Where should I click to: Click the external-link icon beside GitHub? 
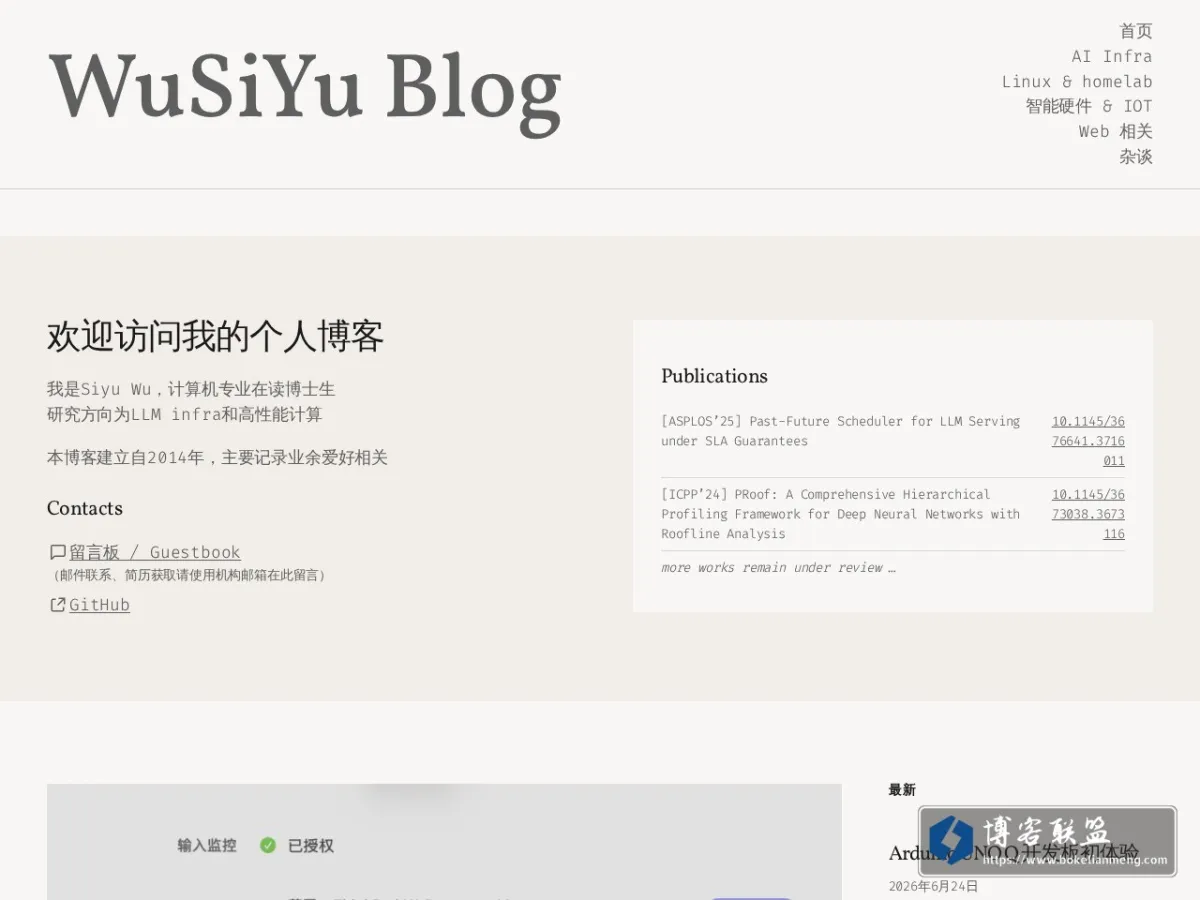(58, 605)
